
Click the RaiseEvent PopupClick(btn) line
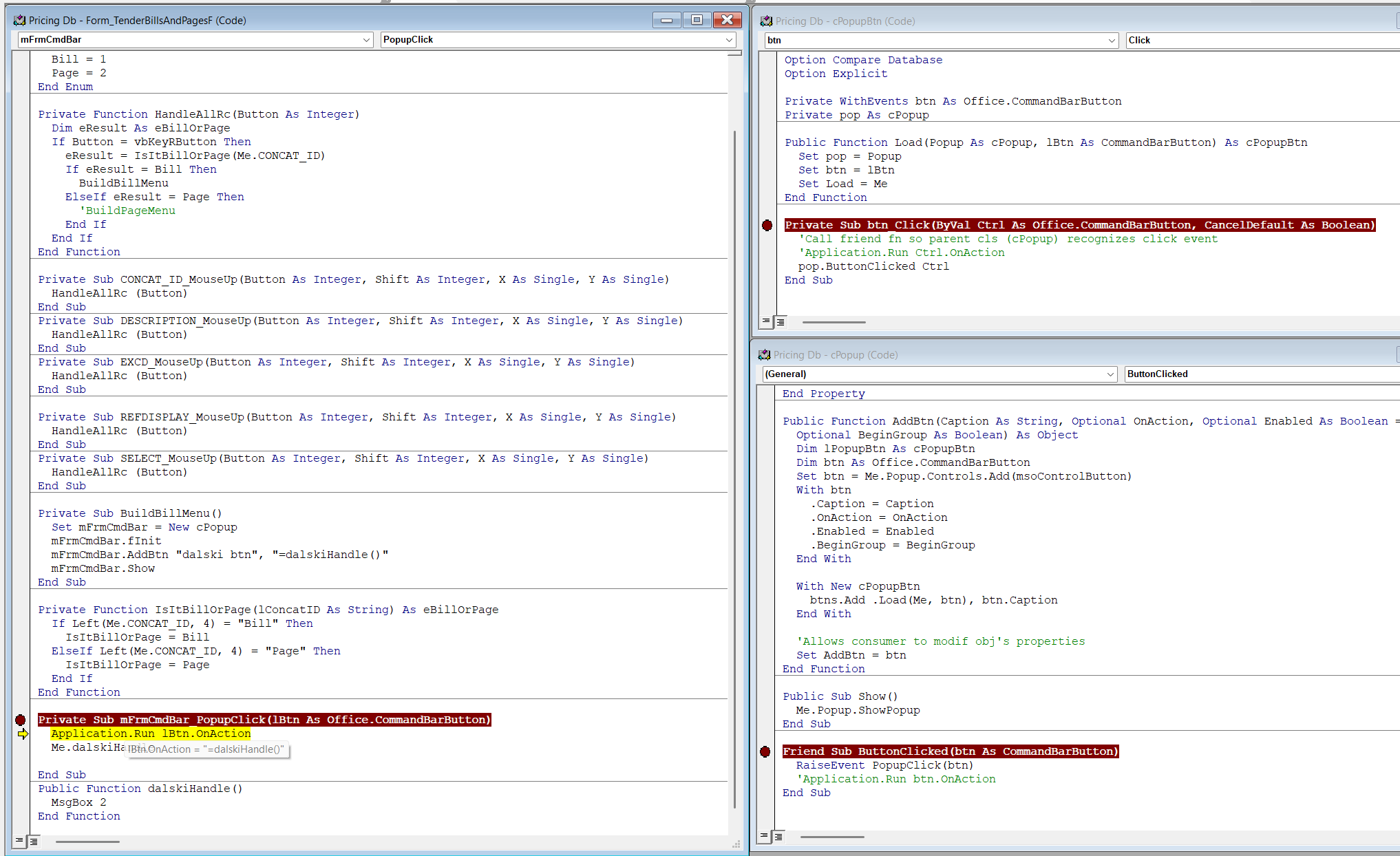(x=884, y=765)
